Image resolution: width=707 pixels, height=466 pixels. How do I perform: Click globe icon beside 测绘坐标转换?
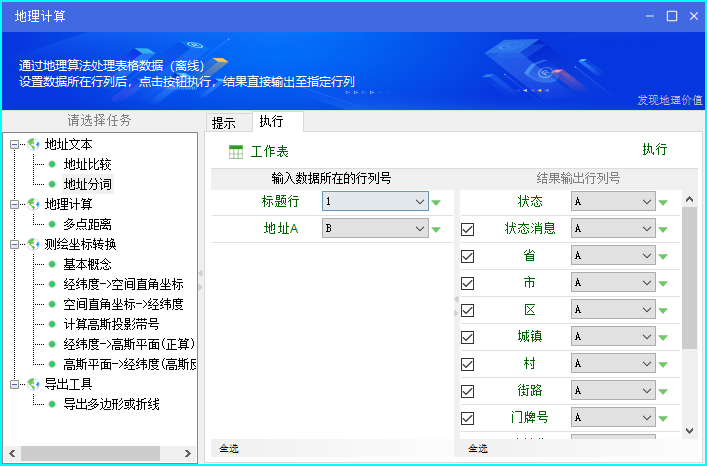tap(33, 244)
